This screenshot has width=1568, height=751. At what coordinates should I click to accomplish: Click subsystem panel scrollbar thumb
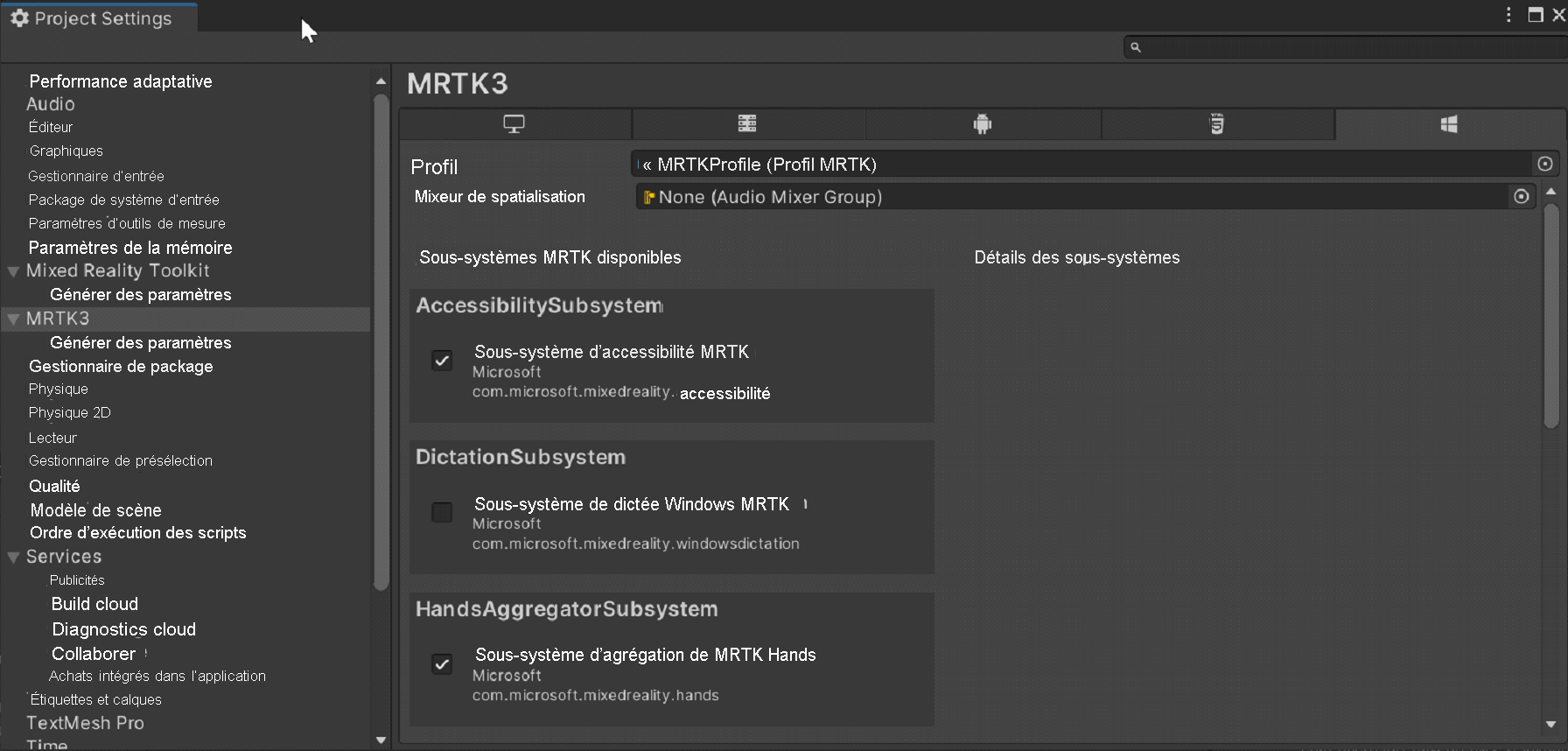[1551, 315]
